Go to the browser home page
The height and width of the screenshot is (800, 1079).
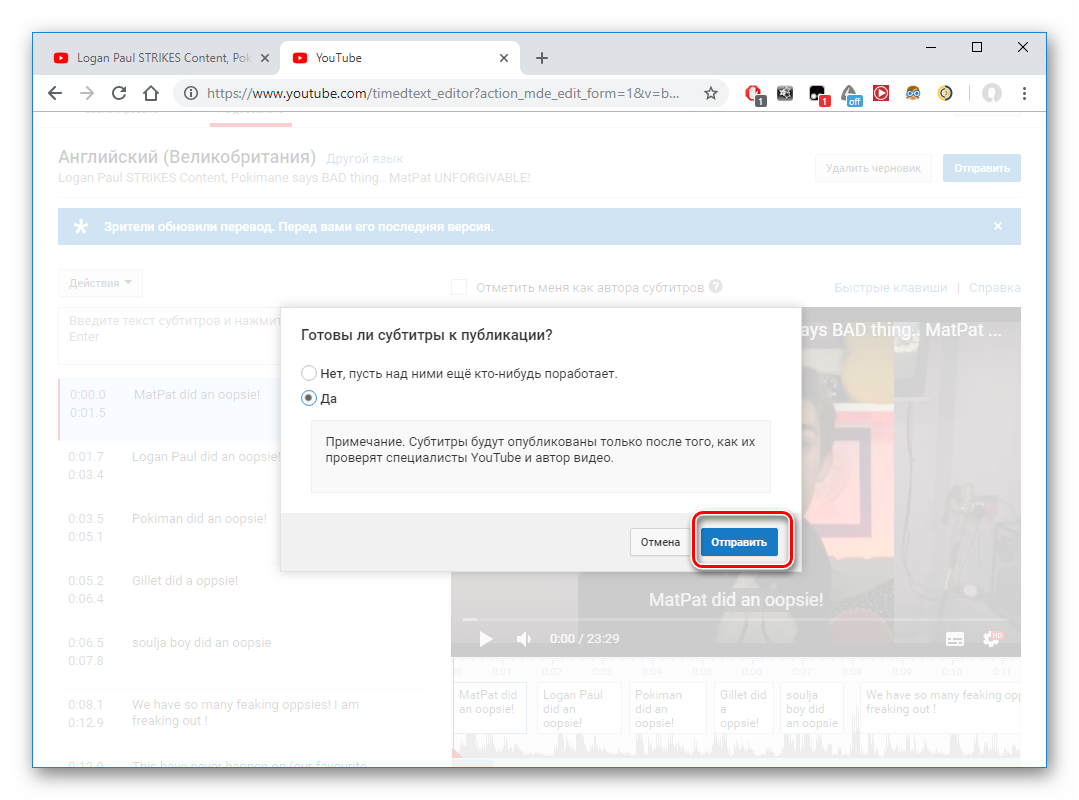point(150,93)
